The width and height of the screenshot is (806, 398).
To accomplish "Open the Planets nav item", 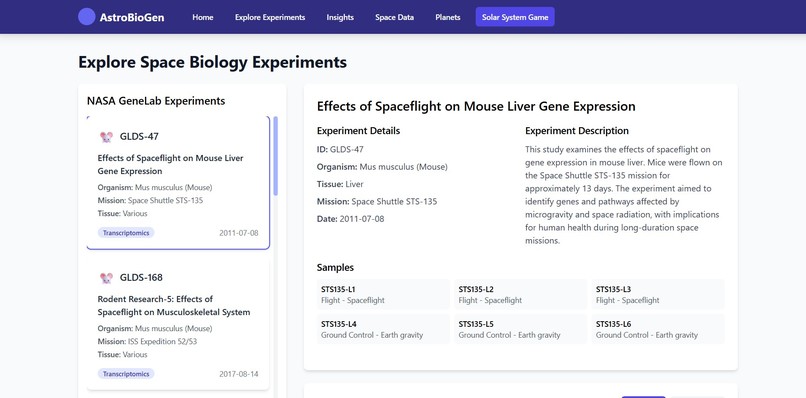I will [x=448, y=17].
